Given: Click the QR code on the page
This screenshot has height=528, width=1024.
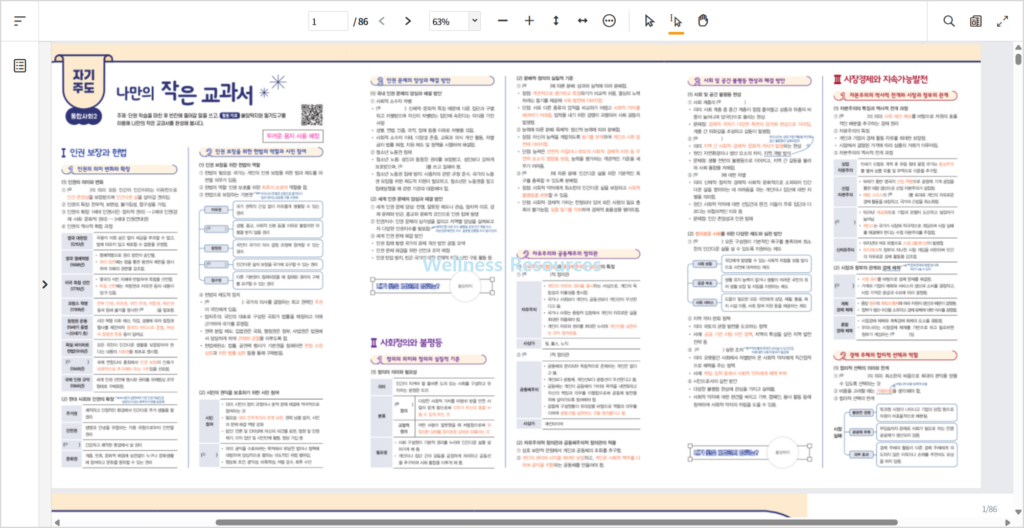Looking at the screenshot, I should click(312, 114).
